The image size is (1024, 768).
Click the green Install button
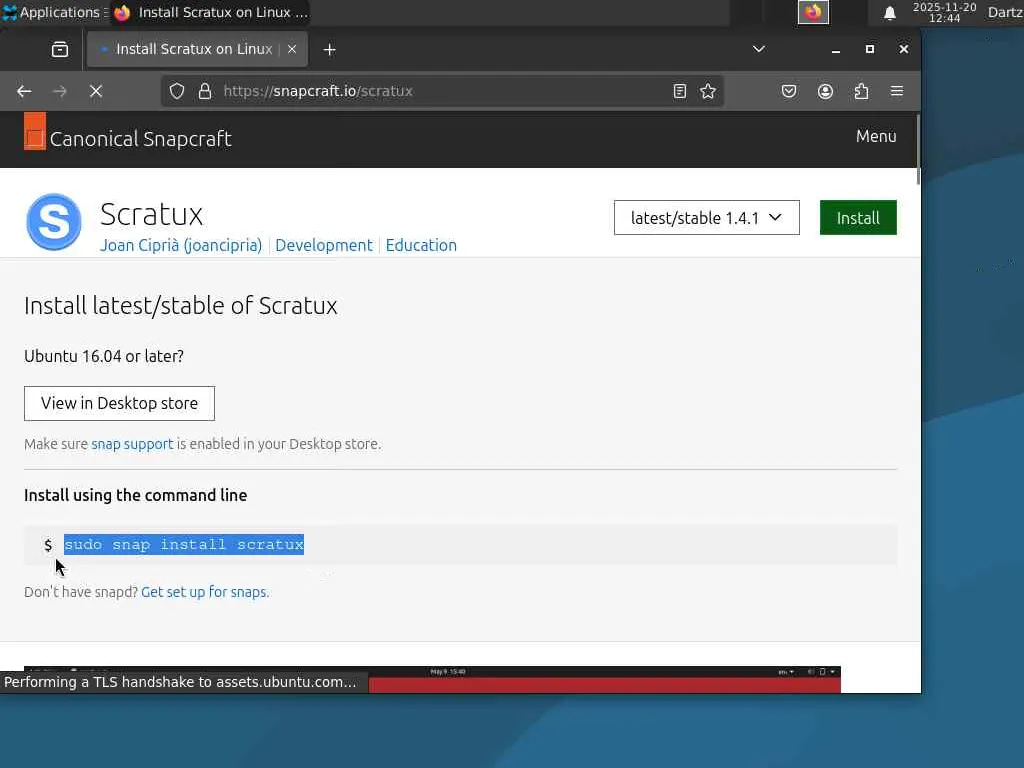858,218
